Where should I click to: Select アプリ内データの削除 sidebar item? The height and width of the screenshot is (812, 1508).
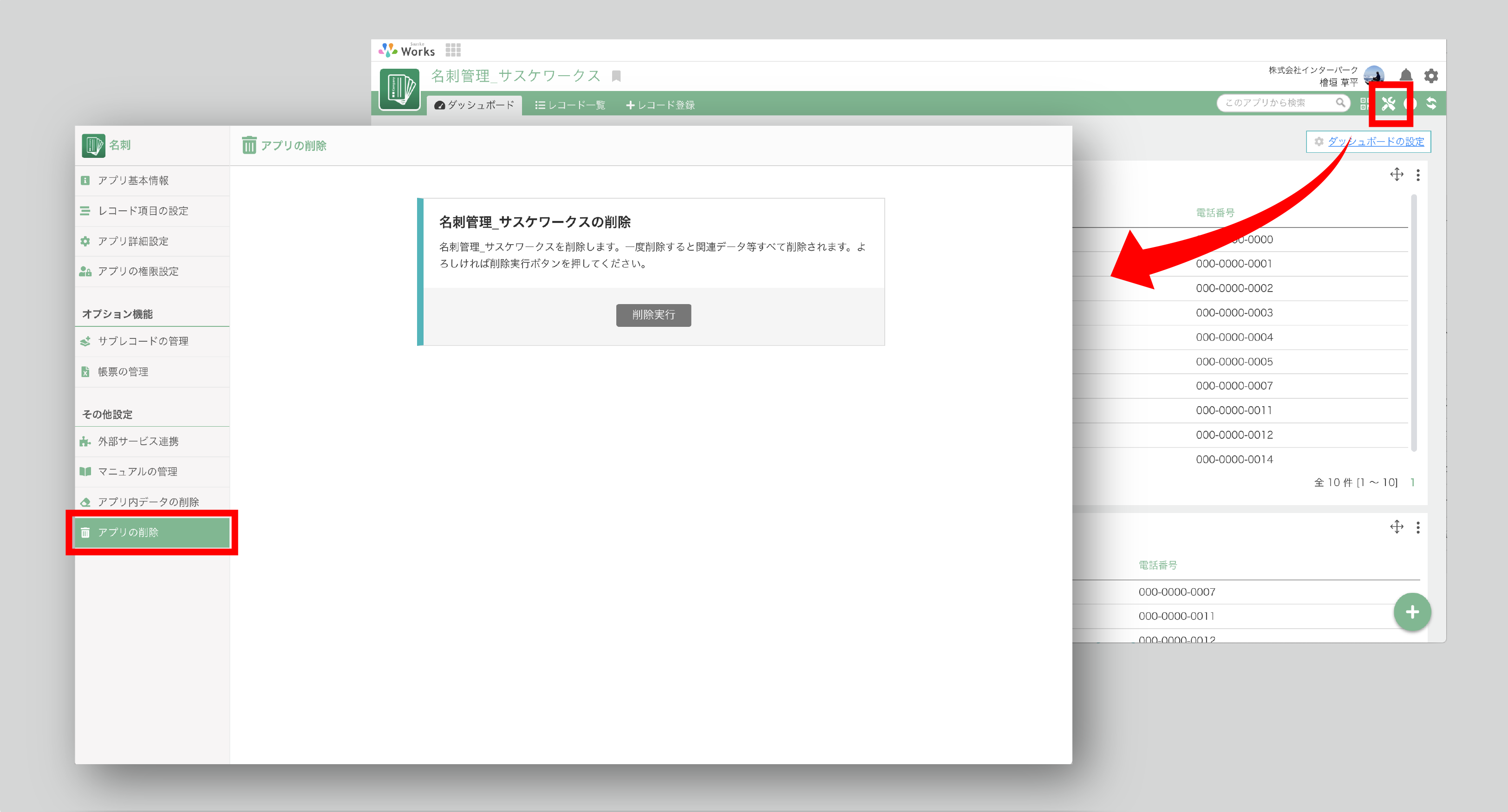click(148, 502)
